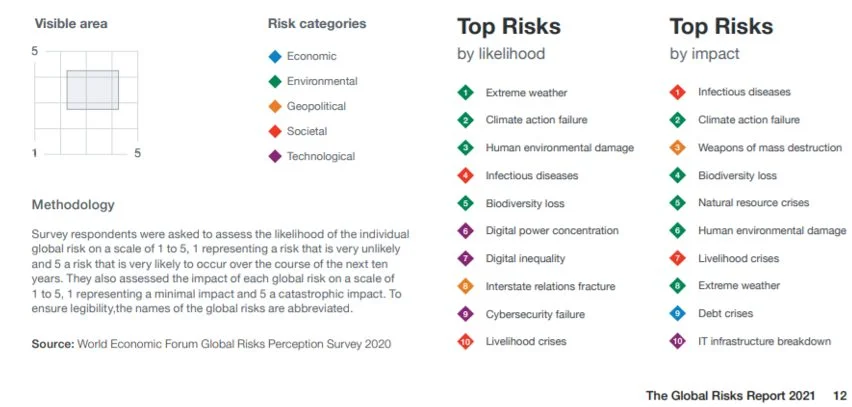Select the green Environmental diamond in the legend
The width and height of the screenshot is (852, 407).
coord(274,81)
